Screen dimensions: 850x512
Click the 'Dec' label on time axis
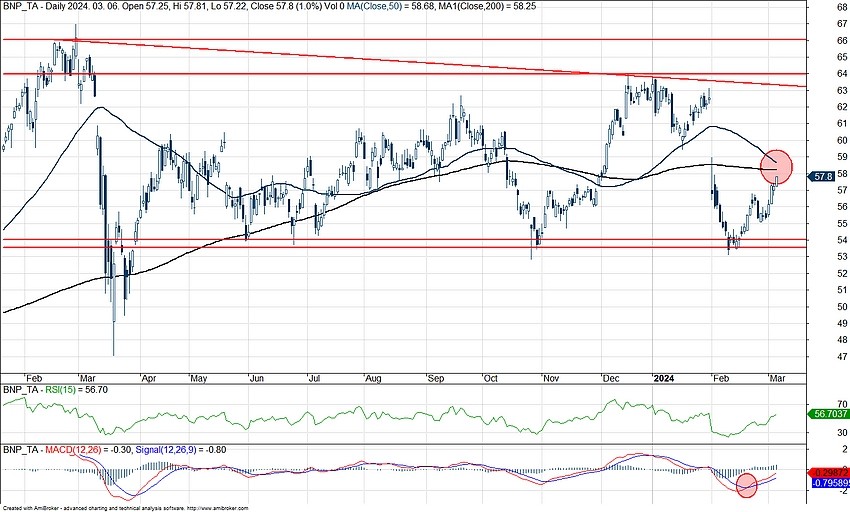point(611,379)
